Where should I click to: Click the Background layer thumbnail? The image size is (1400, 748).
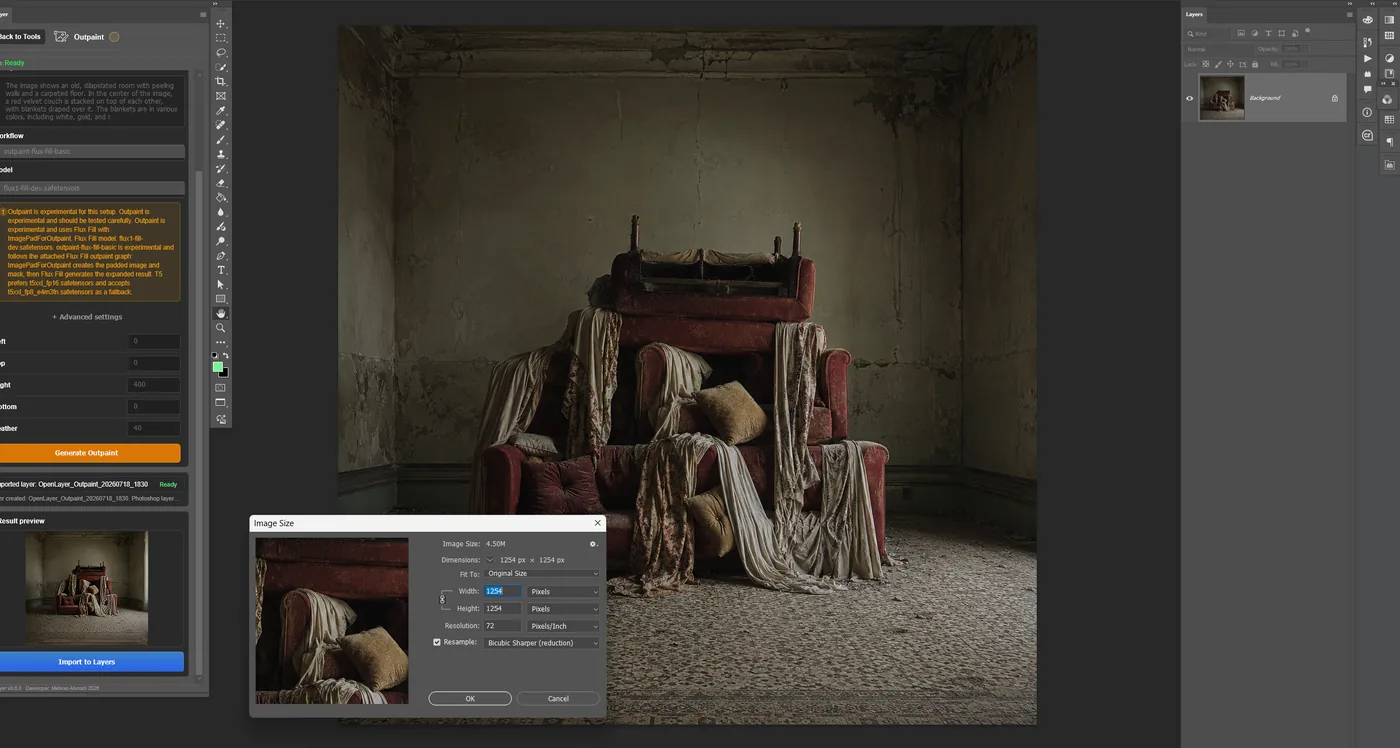click(x=1222, y=98)
